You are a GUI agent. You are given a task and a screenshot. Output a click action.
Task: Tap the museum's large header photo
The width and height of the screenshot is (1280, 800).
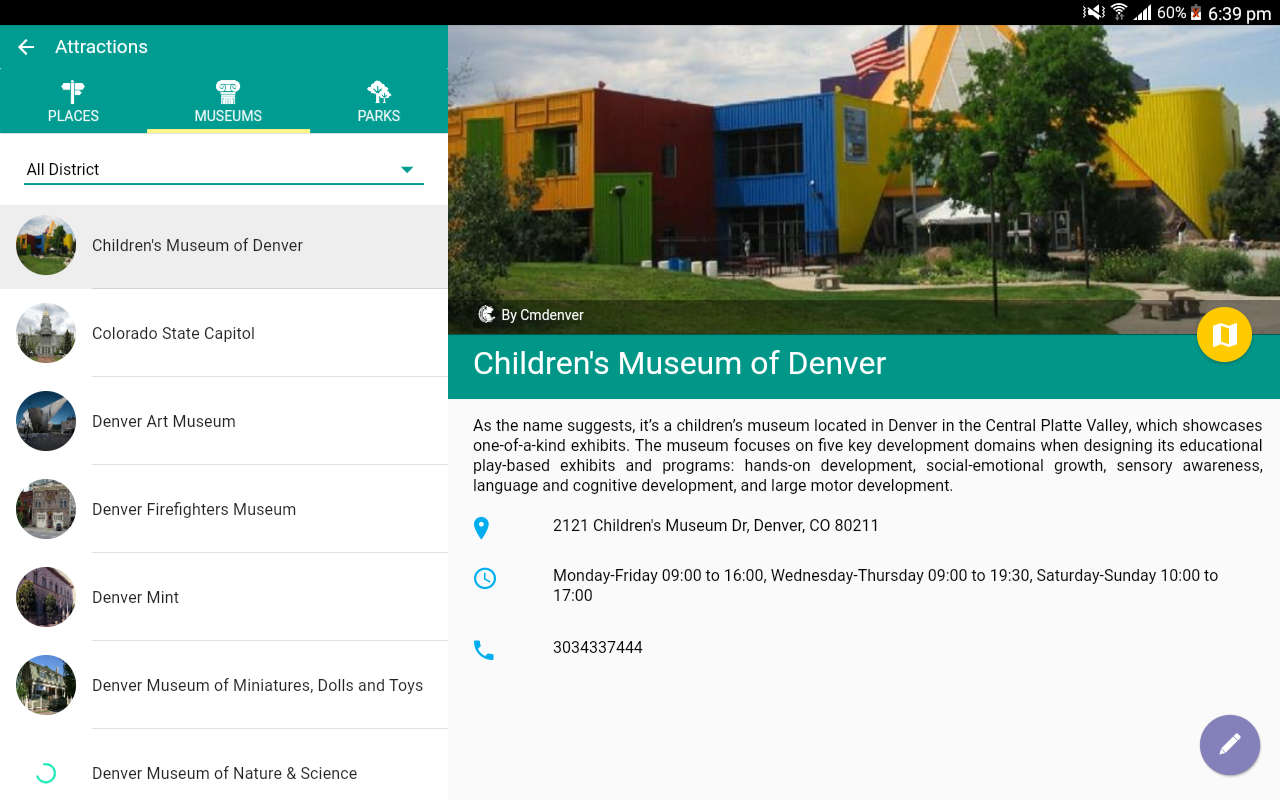pyautogui.click(x=864, y=180)
